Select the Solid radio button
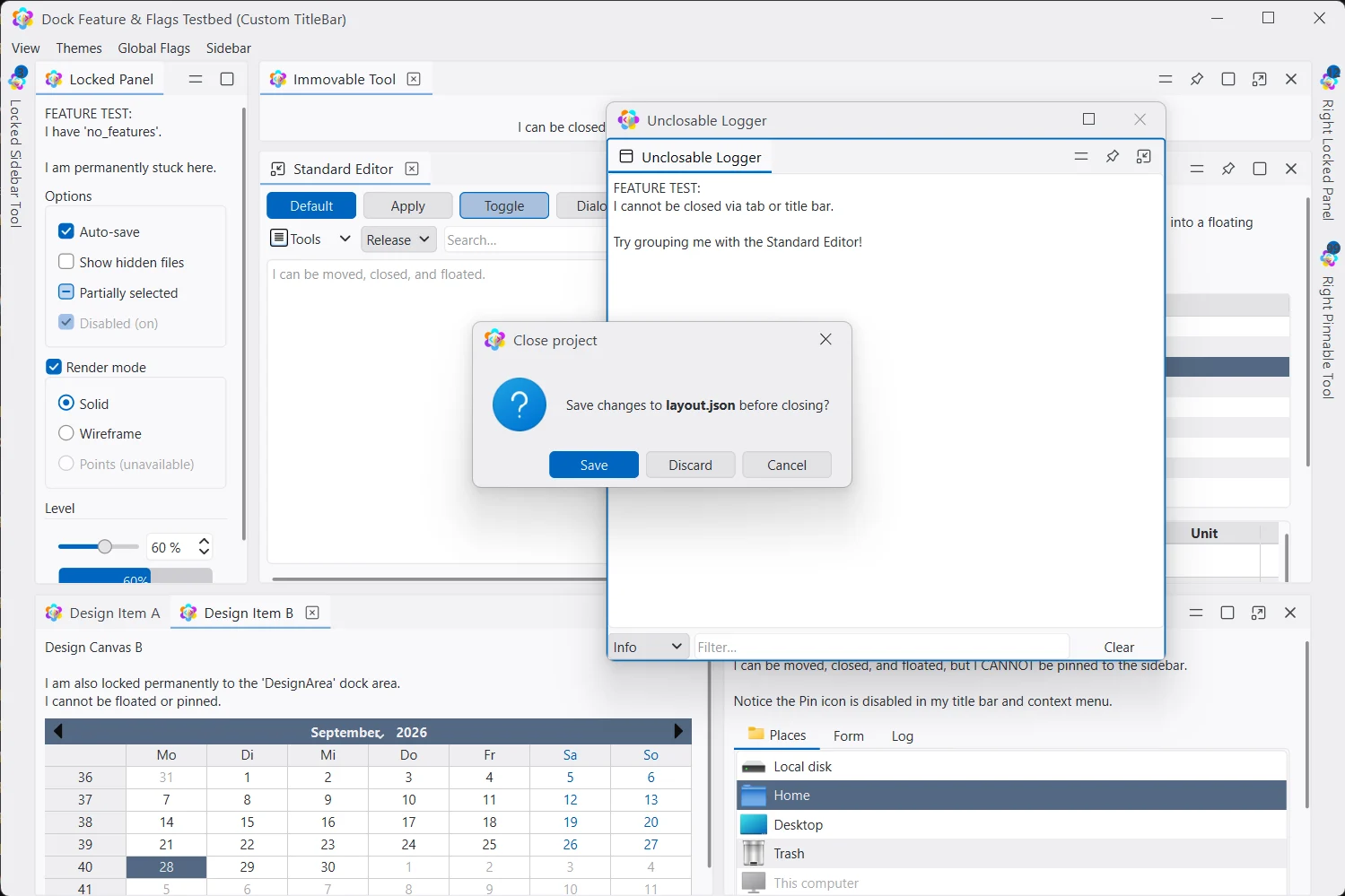 point(83,404)
